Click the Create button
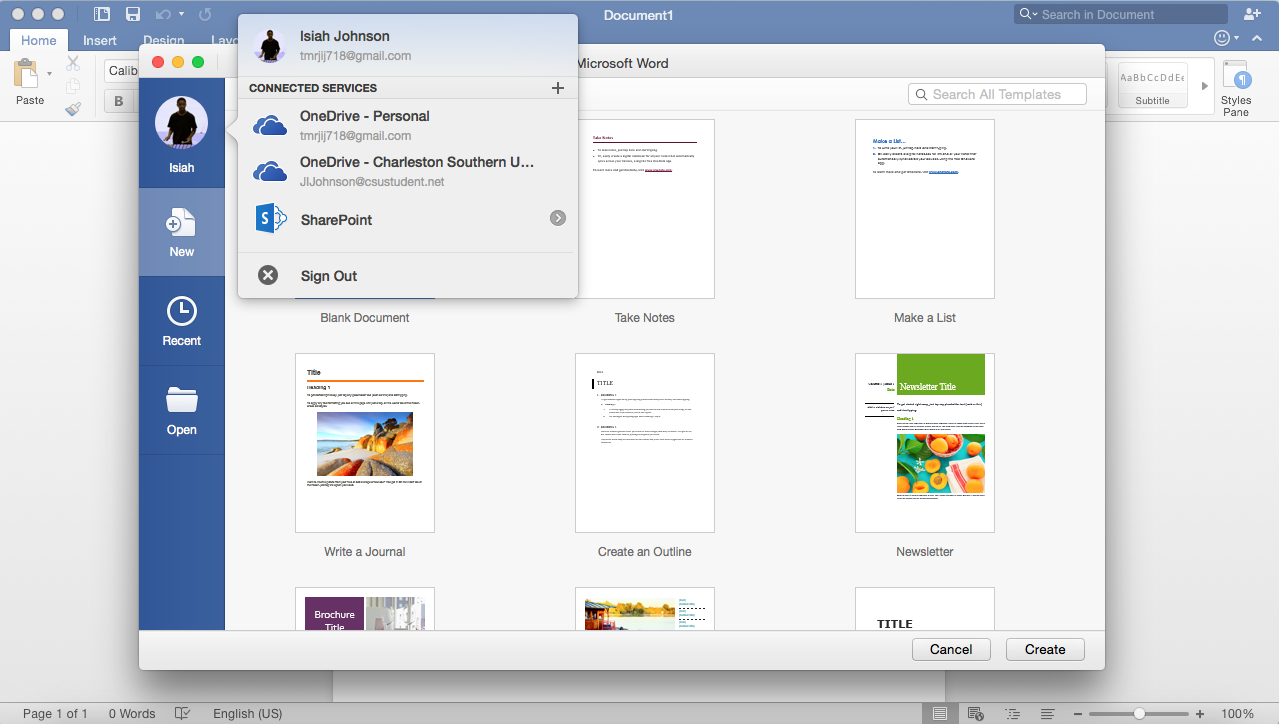The image size is (1279, 724). pos(1045,649)
